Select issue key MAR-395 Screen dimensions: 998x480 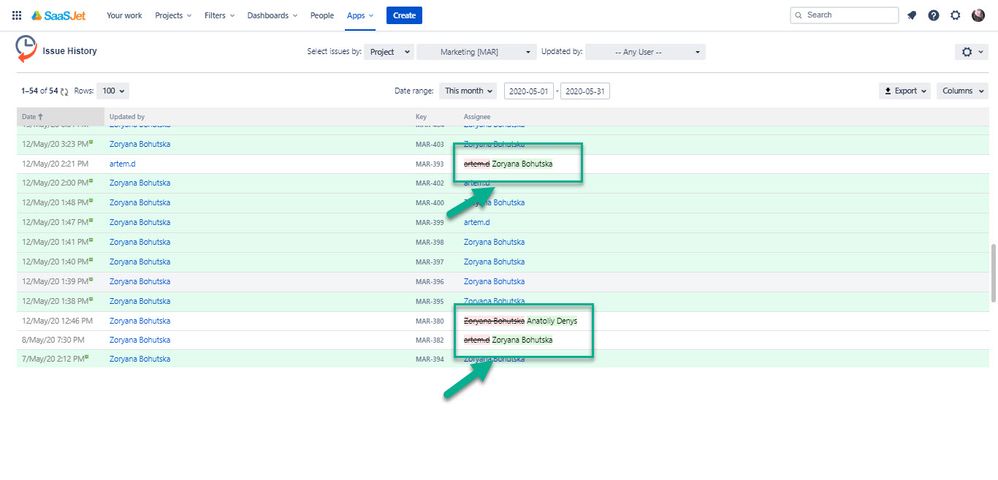(x=430, y=301)
